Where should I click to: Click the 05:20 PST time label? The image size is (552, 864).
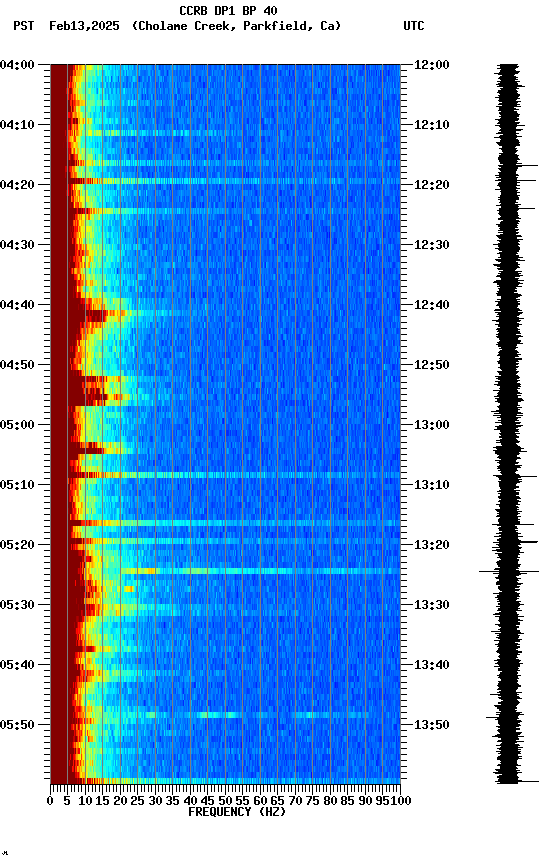point(17,545)
